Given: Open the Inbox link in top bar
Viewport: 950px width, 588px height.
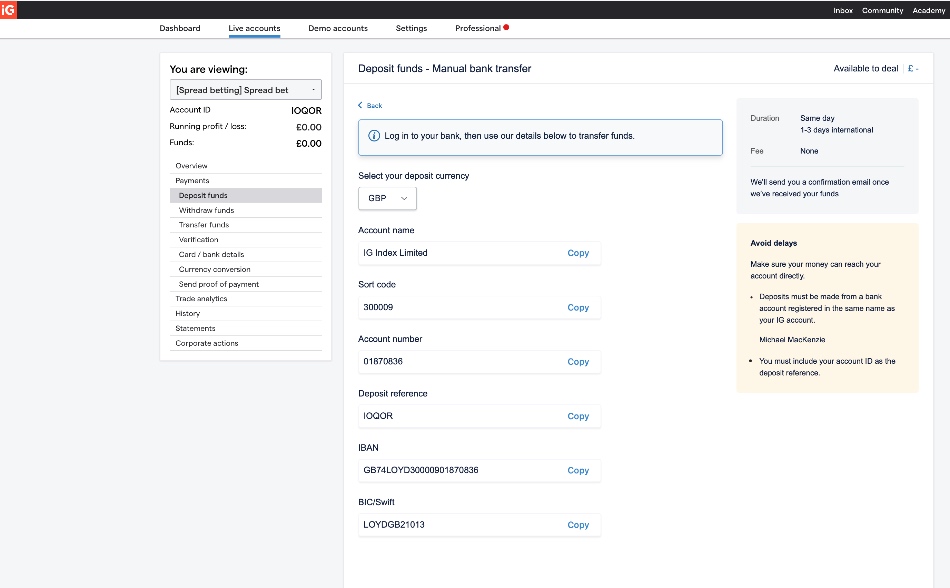Looking at the screenshot, I should click(843, 10).
